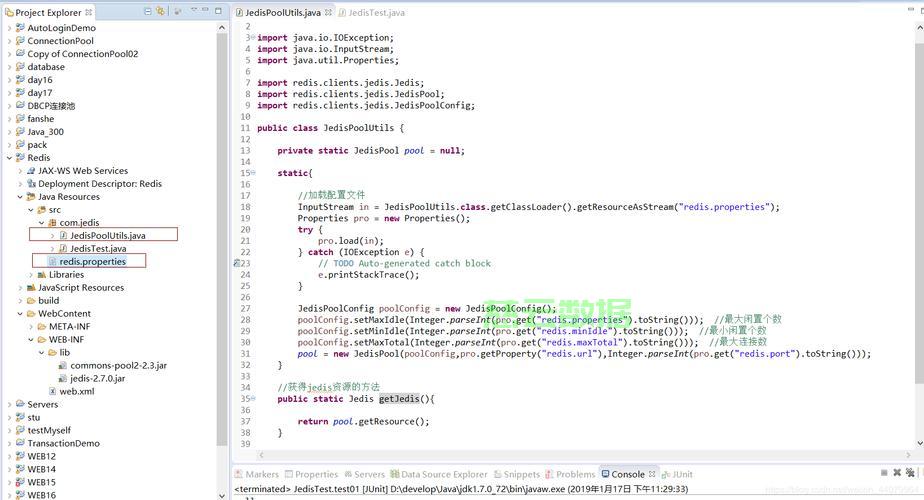The height and width of the screenshot is (500, 924).
Task: Open the Markers view tab
Action: tap(256, 474)
